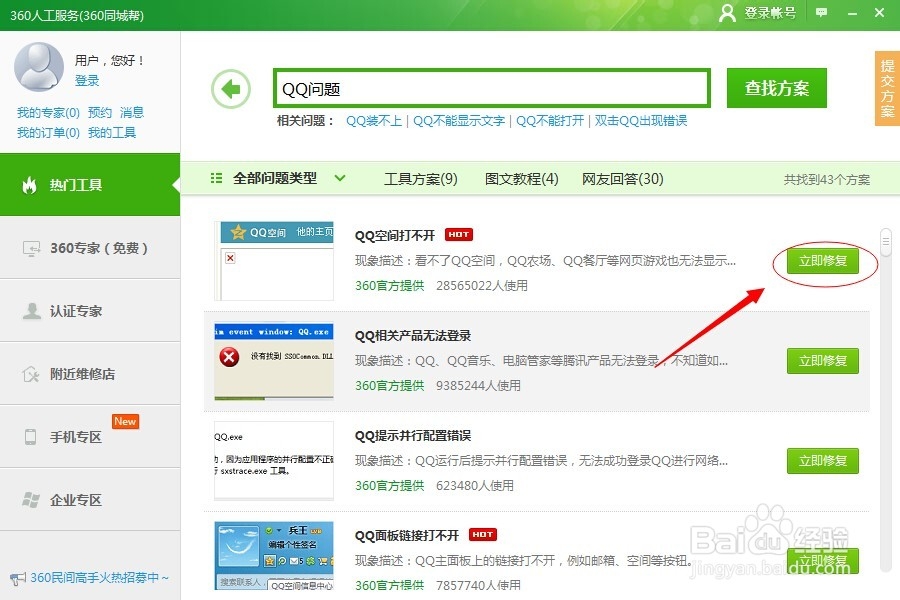Click the 登录帐号 text in title bar

tap(770, 13)
